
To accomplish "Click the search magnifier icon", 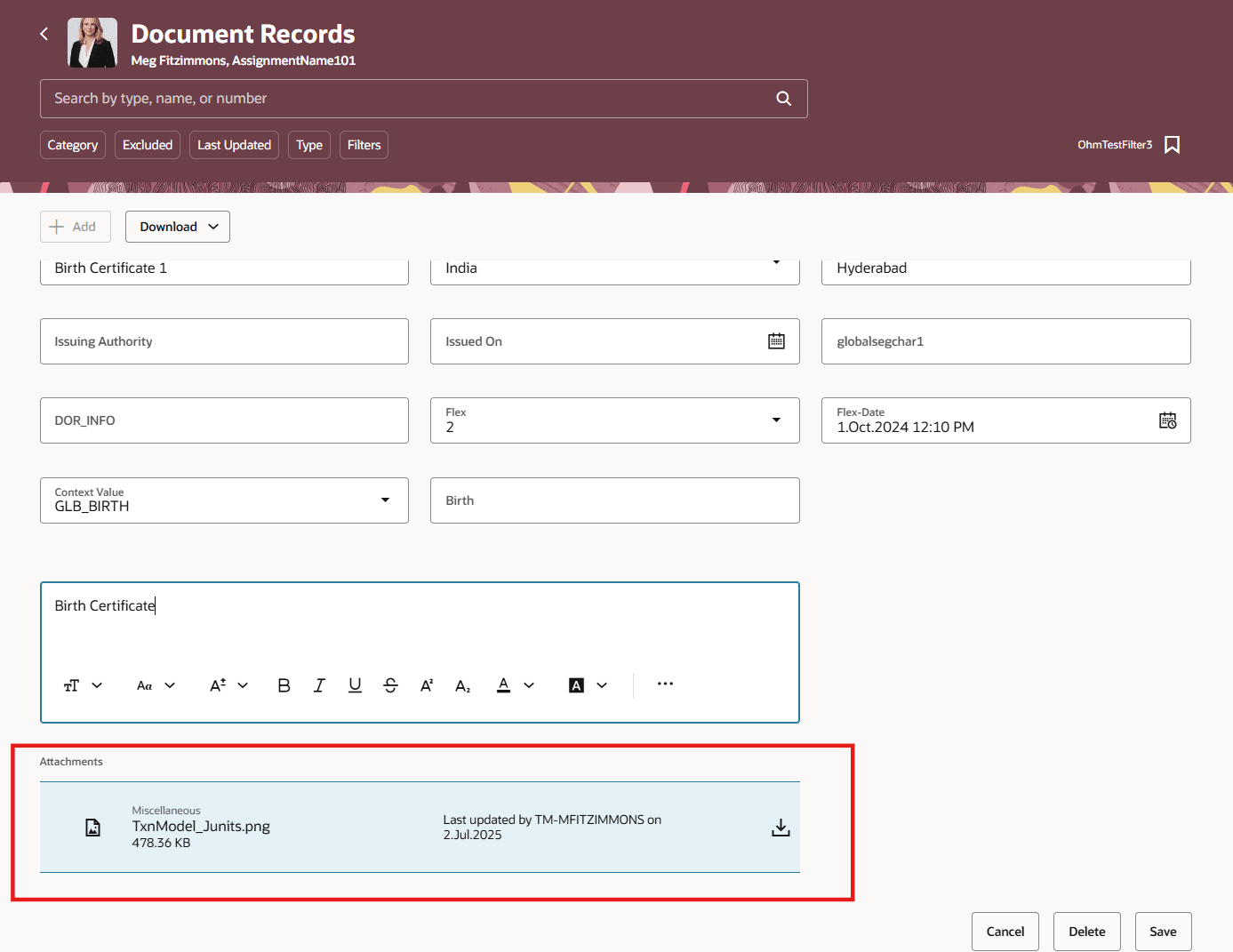I will pos(783,99).
